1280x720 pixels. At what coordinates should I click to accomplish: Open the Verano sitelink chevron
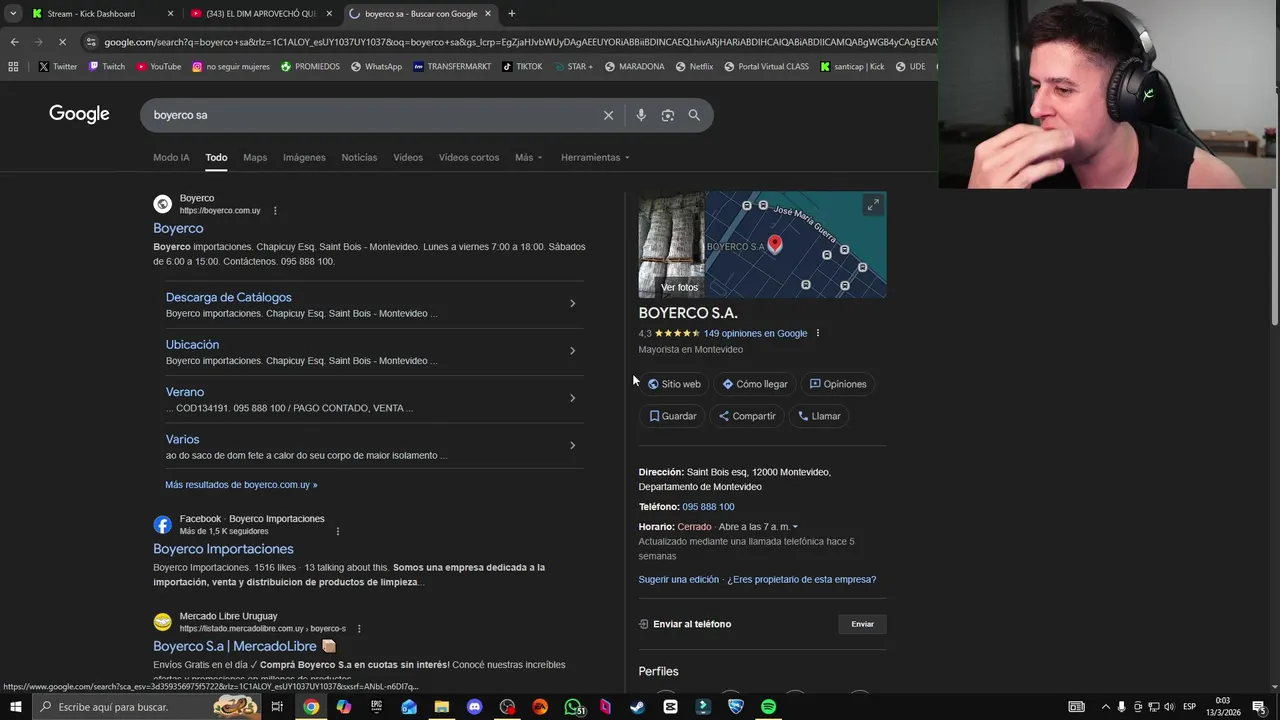click(572, 398)
